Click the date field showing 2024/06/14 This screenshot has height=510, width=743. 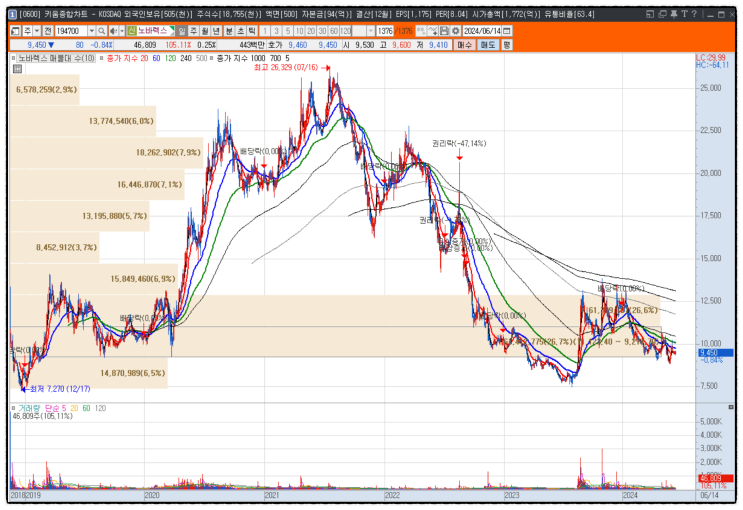click(482, 31)
